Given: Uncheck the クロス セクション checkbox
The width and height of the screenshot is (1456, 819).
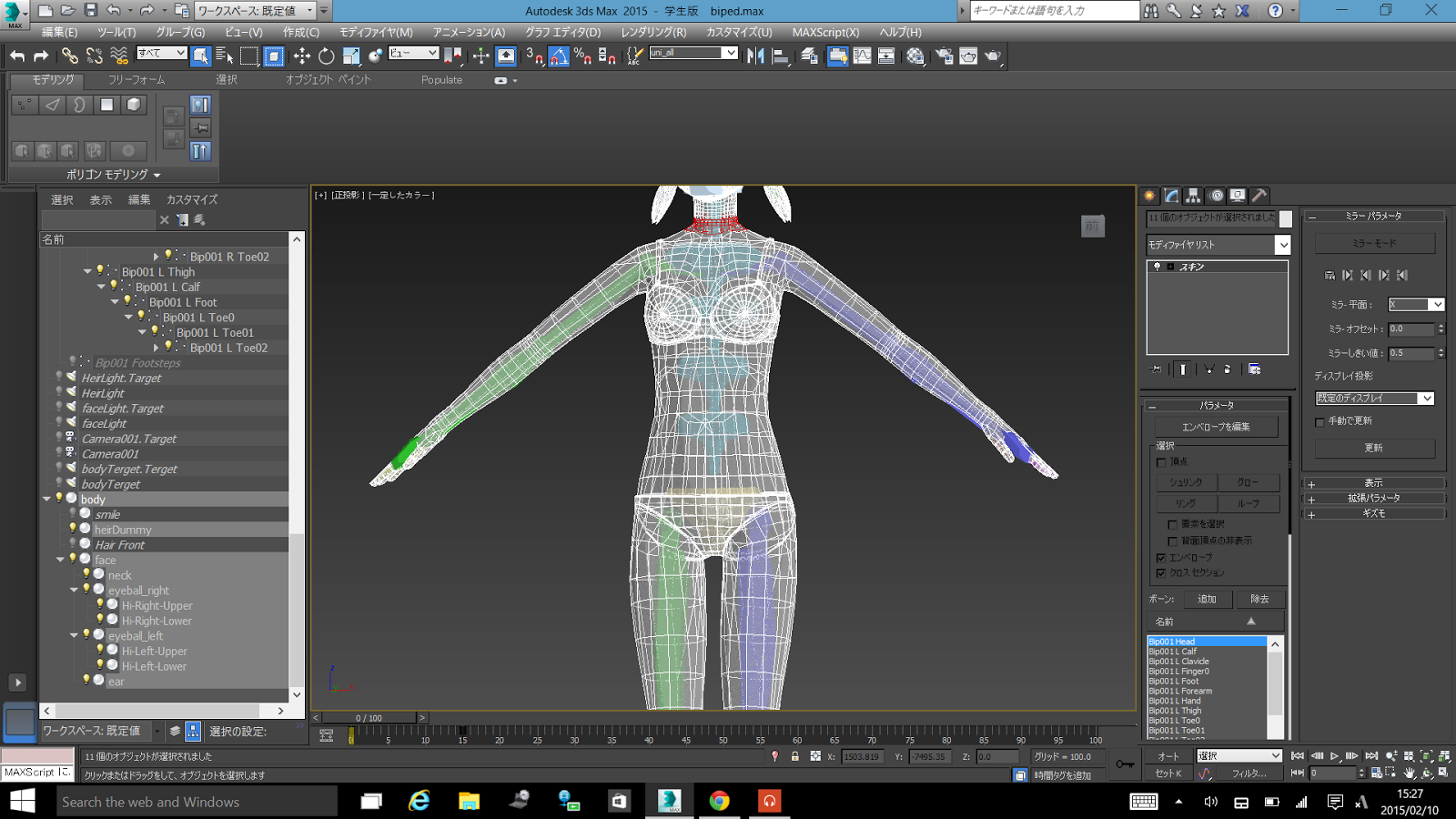Looking at the screenshot, I should point(1161,573).
